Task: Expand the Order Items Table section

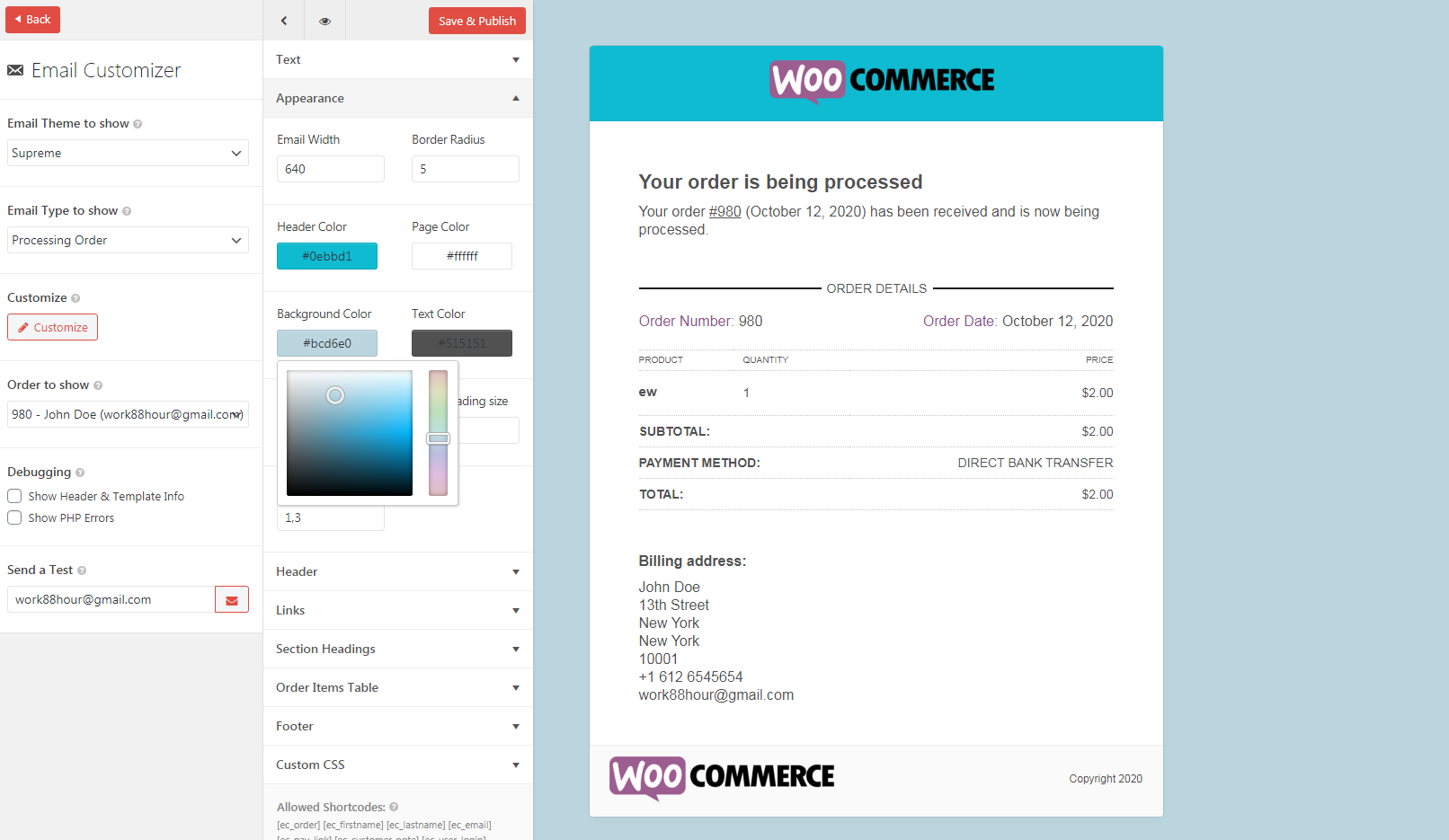Action: pyautogui.click(x=397, y=687)
